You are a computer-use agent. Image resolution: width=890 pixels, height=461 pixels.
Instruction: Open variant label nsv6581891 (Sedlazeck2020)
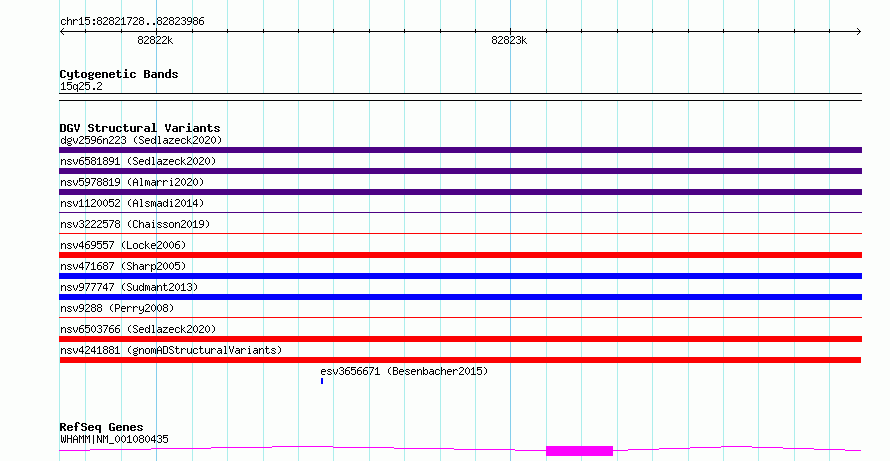[138, 161]
